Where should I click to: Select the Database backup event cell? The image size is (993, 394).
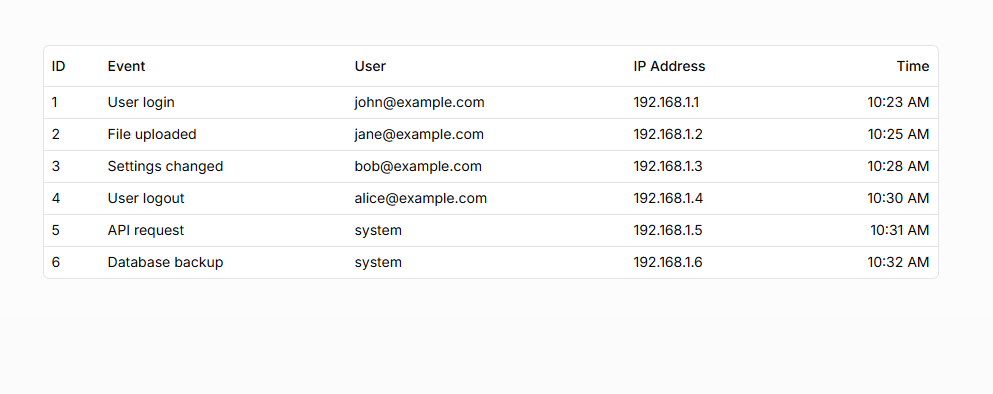[x=165, y=262]
